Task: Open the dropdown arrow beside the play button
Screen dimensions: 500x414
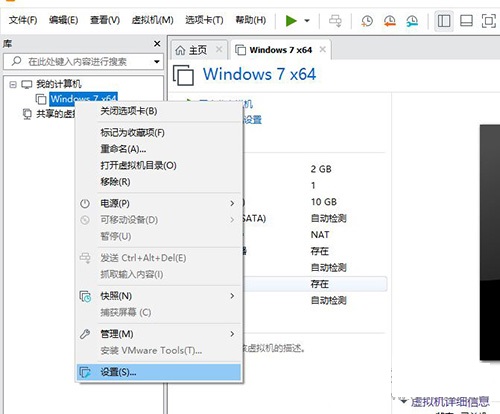Action: click(x=307, y=21)
